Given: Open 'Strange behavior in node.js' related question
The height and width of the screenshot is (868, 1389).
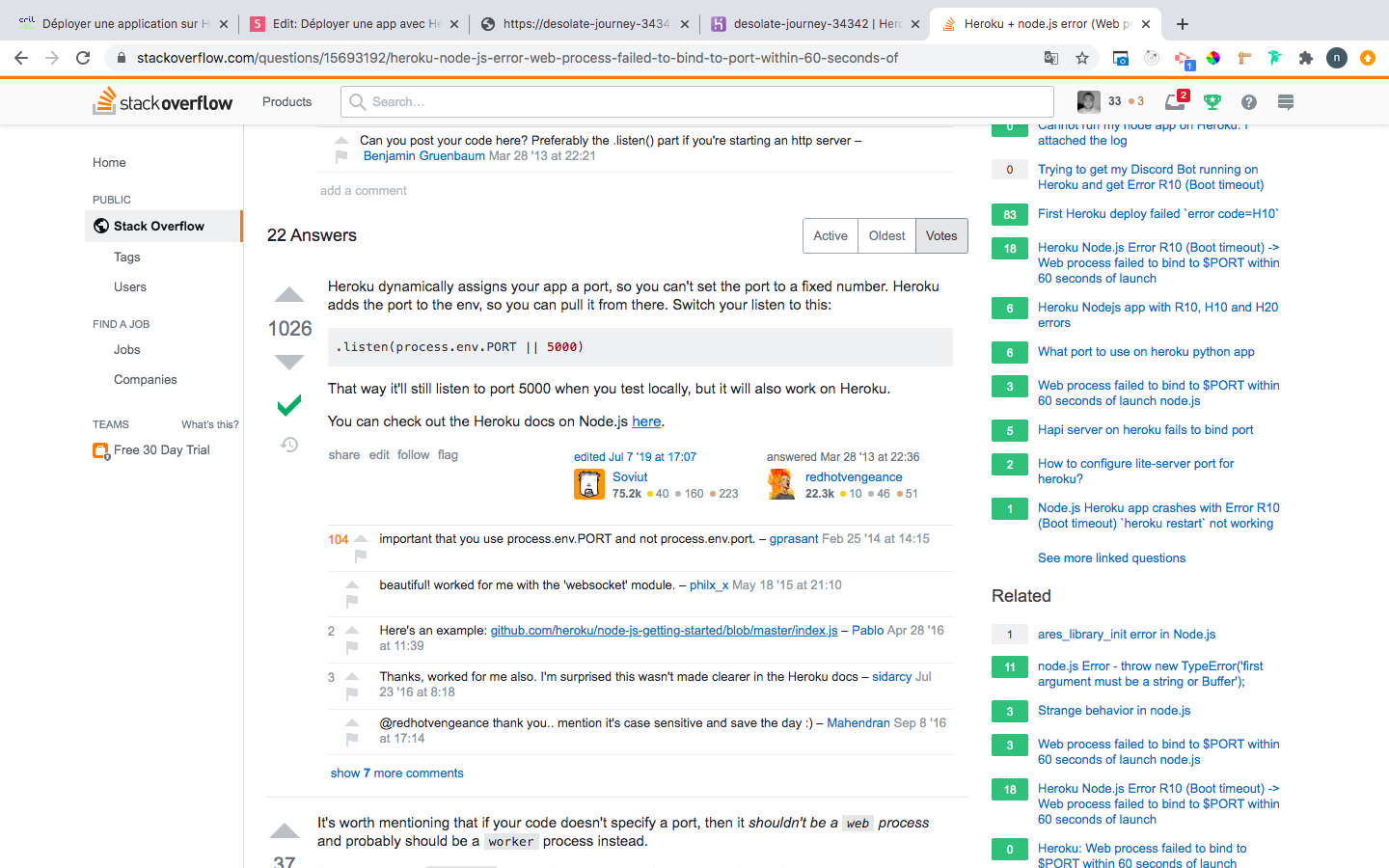Looking at the screenshot, I should point(1114,710).
